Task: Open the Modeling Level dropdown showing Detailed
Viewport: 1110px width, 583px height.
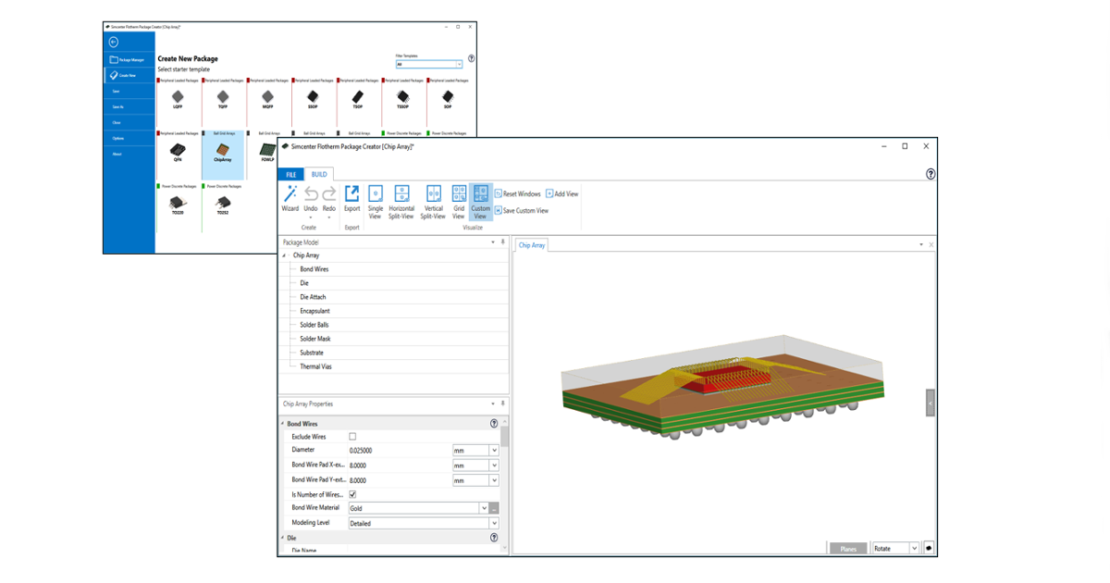Action: click(493, 523)
